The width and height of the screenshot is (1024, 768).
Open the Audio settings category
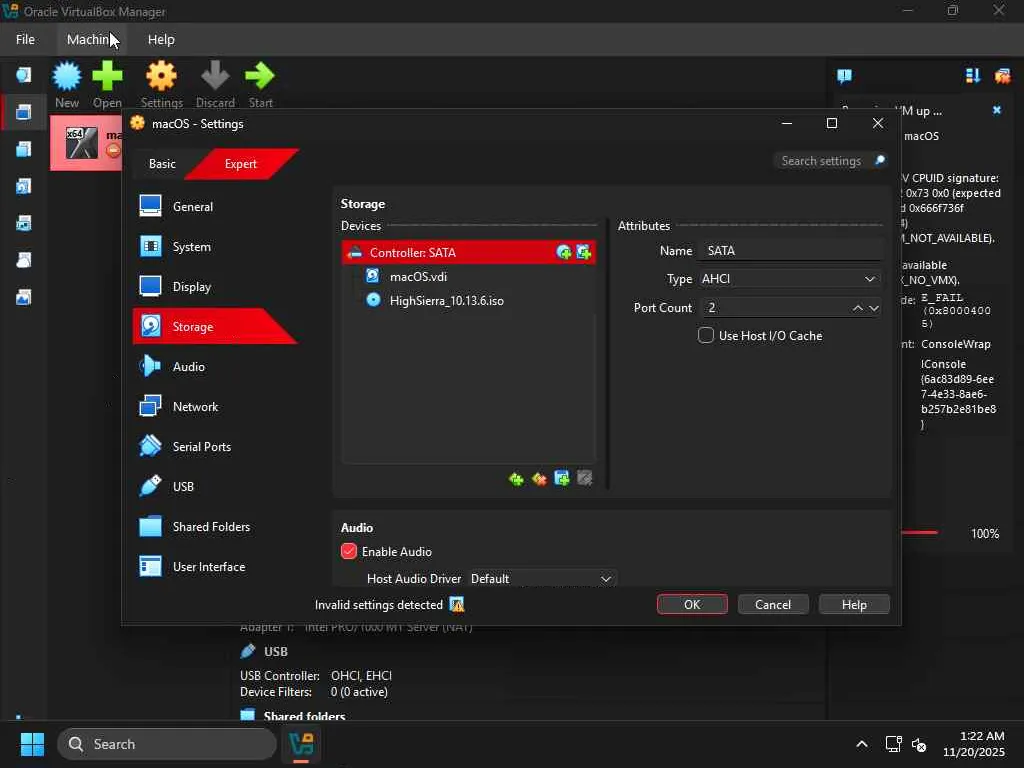[214, 366]
